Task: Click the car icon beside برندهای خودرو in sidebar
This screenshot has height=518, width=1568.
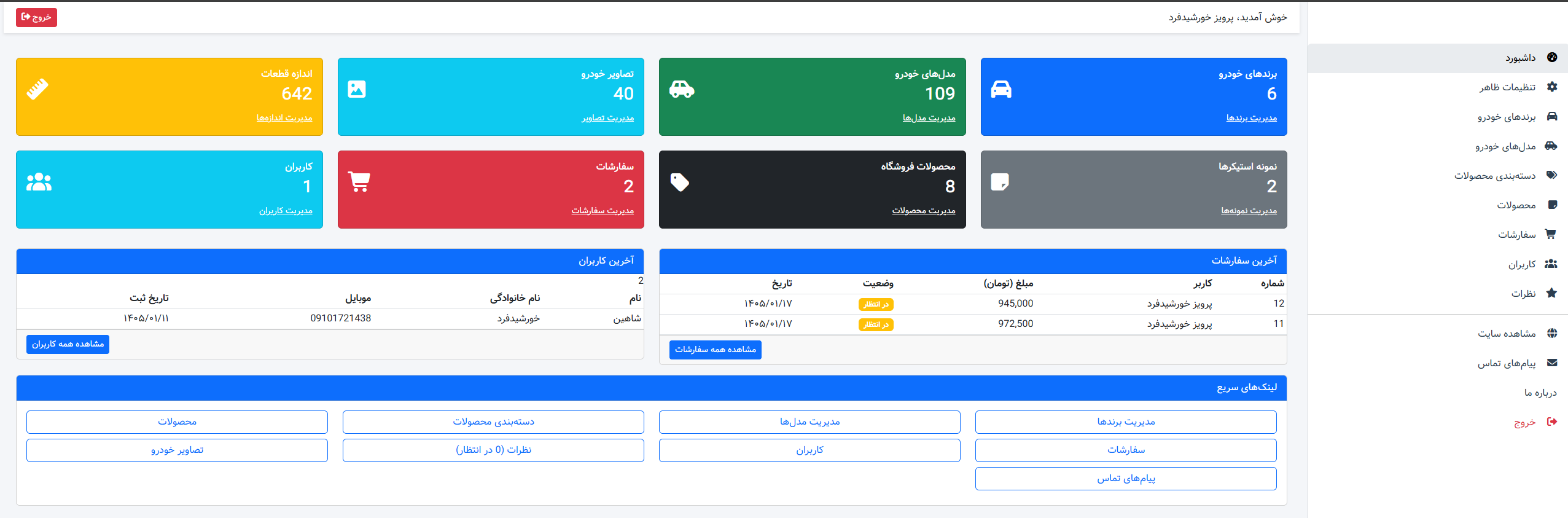Action: click(x=1552, y=117)
